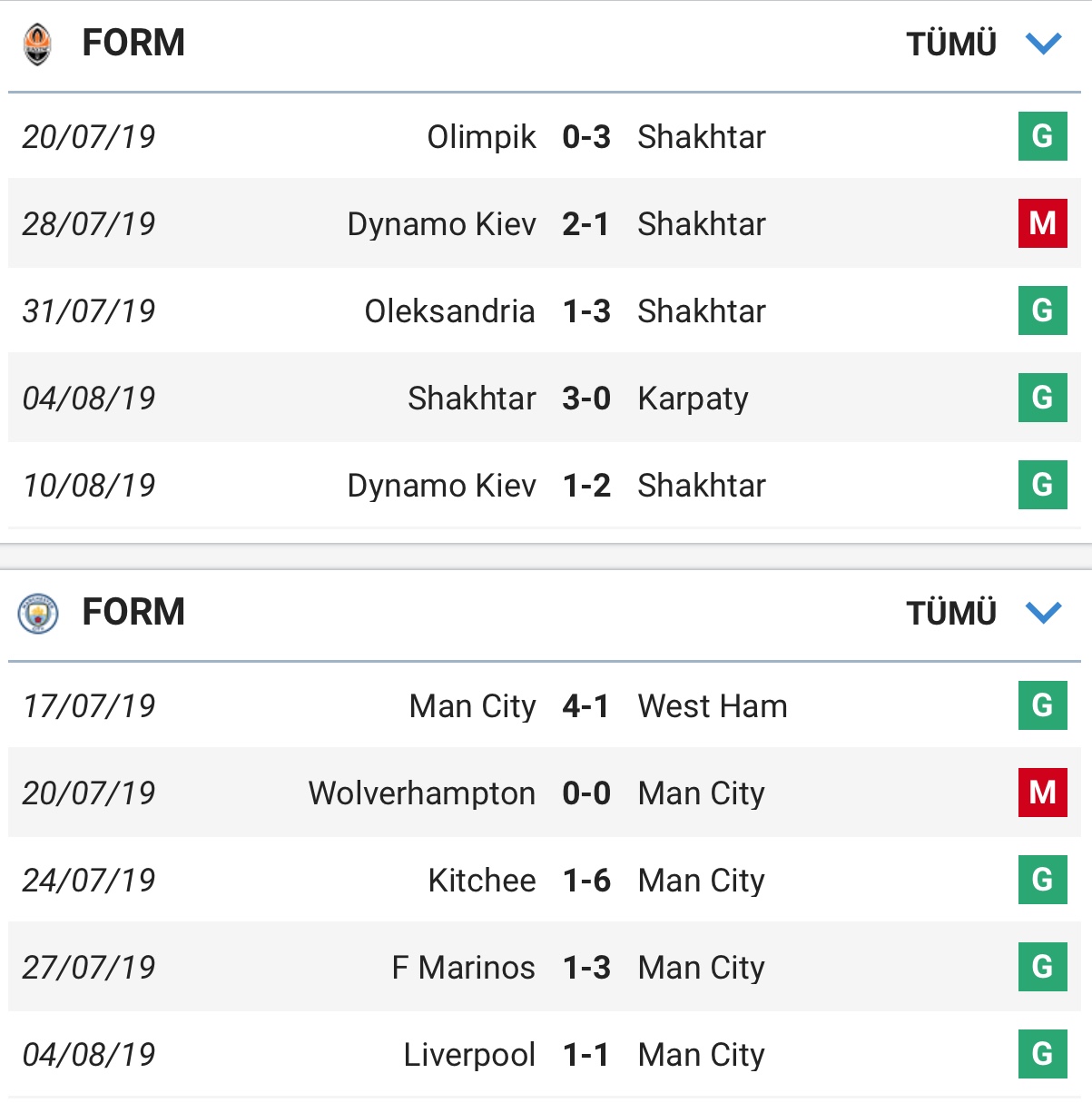Click the Kitchee 1-6 score
The width and height of the screenshot is (1092, 1103).
(585, 881)
